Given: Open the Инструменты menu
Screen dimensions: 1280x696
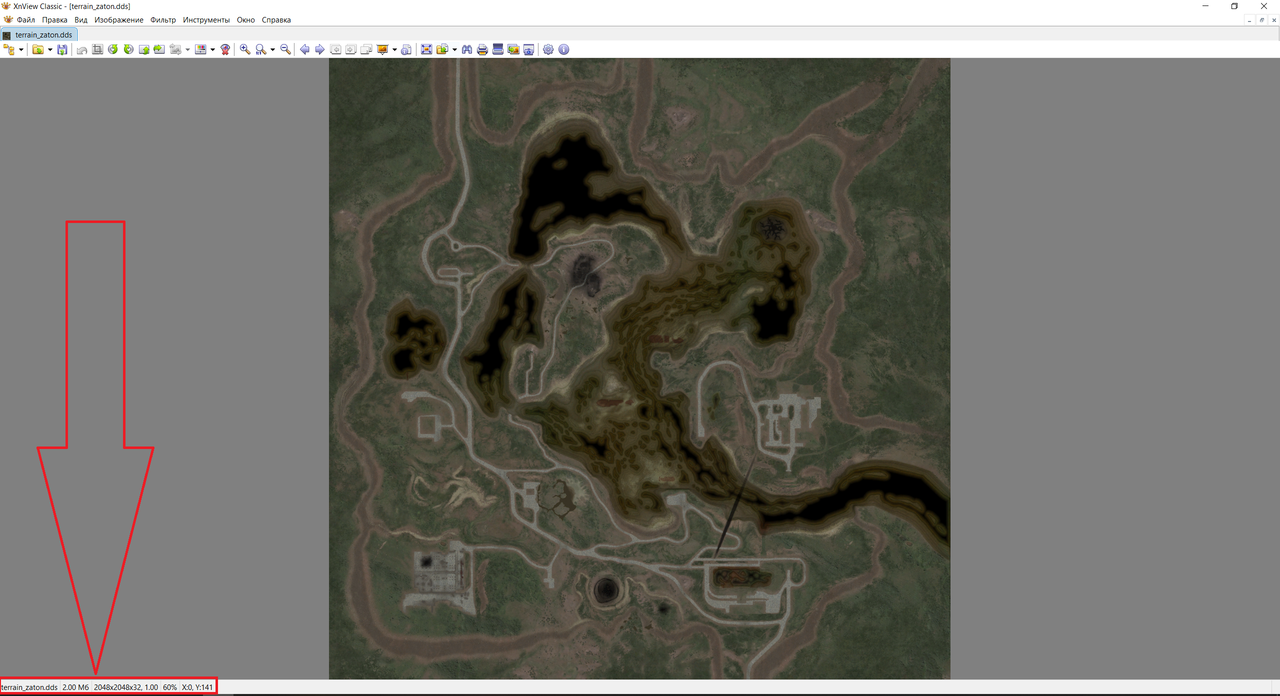Looking at the screenshot, I should 206,20.
